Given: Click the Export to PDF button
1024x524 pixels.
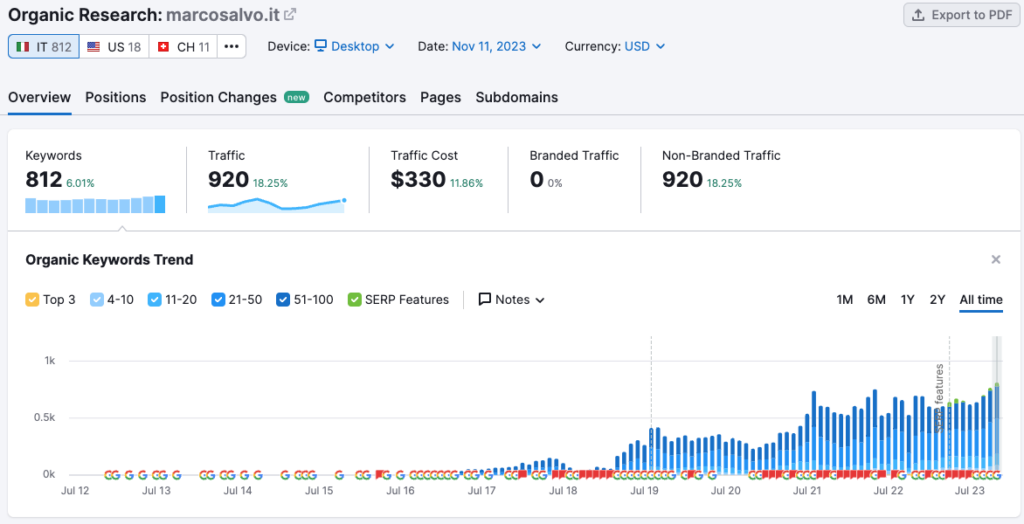Looking at the screenshot, I should point(962,15).
